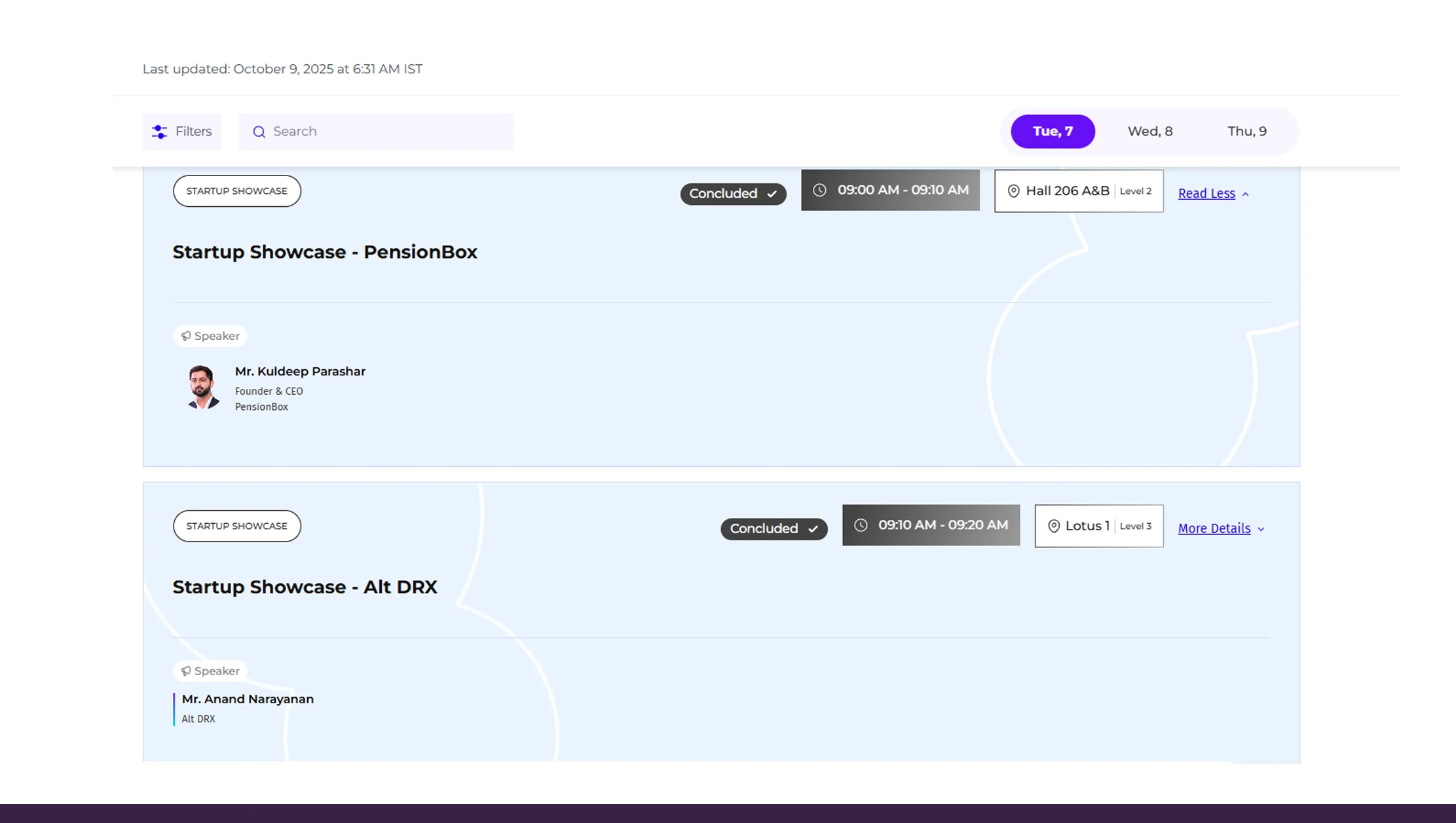The image size is (1456, 823).
Task: Click megaphone icon in Alt DRX Speaker label
Action: click(186, 671)
